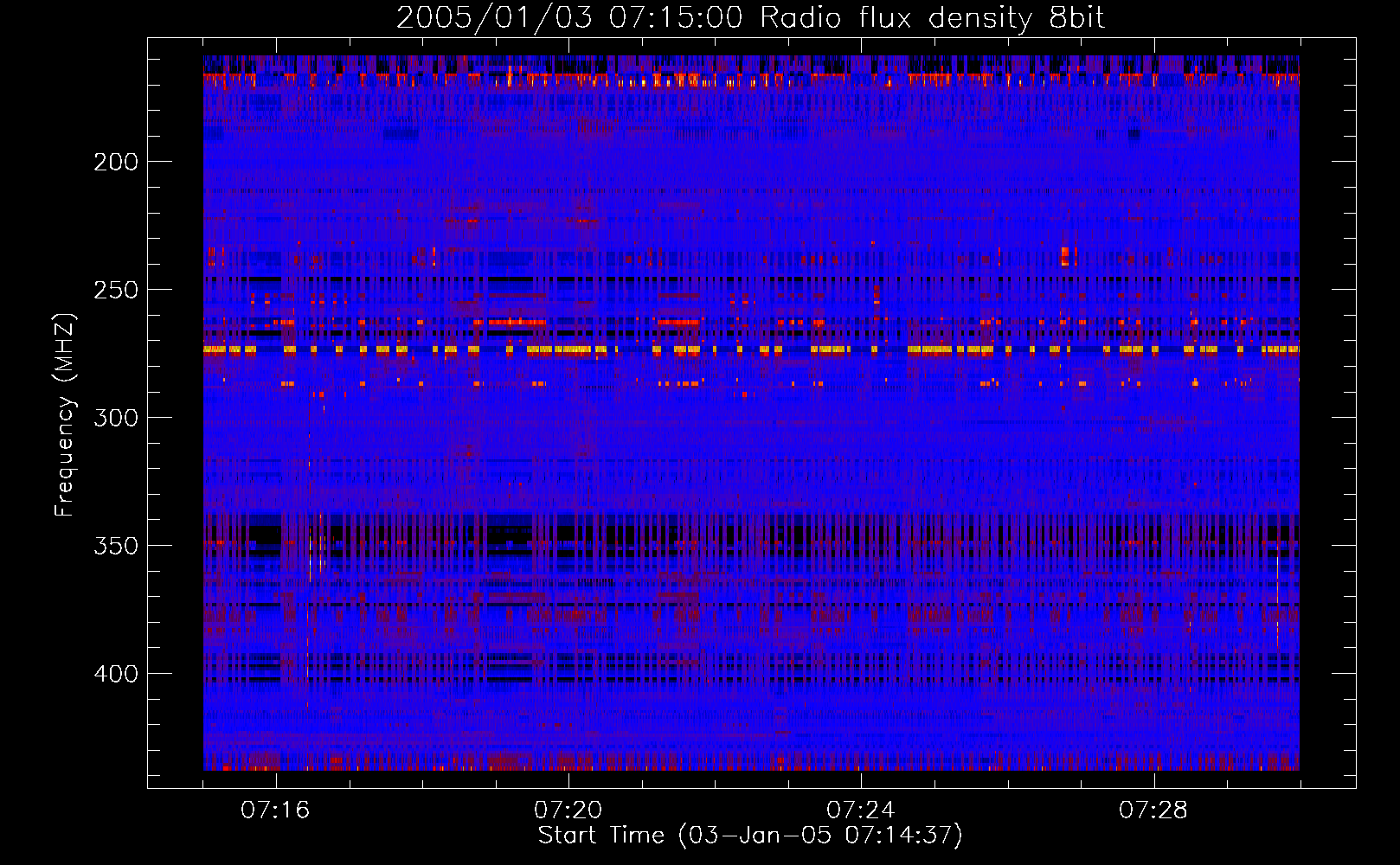Screen dimensions: 1400x865
Task: Click the 07:28 time tick label
Action: (x=1153, y=811)
